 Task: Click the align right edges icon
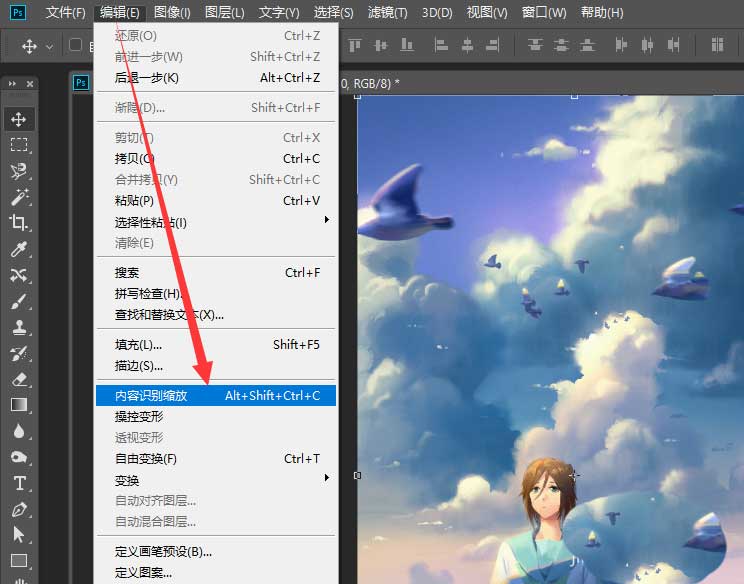point(493,45)
